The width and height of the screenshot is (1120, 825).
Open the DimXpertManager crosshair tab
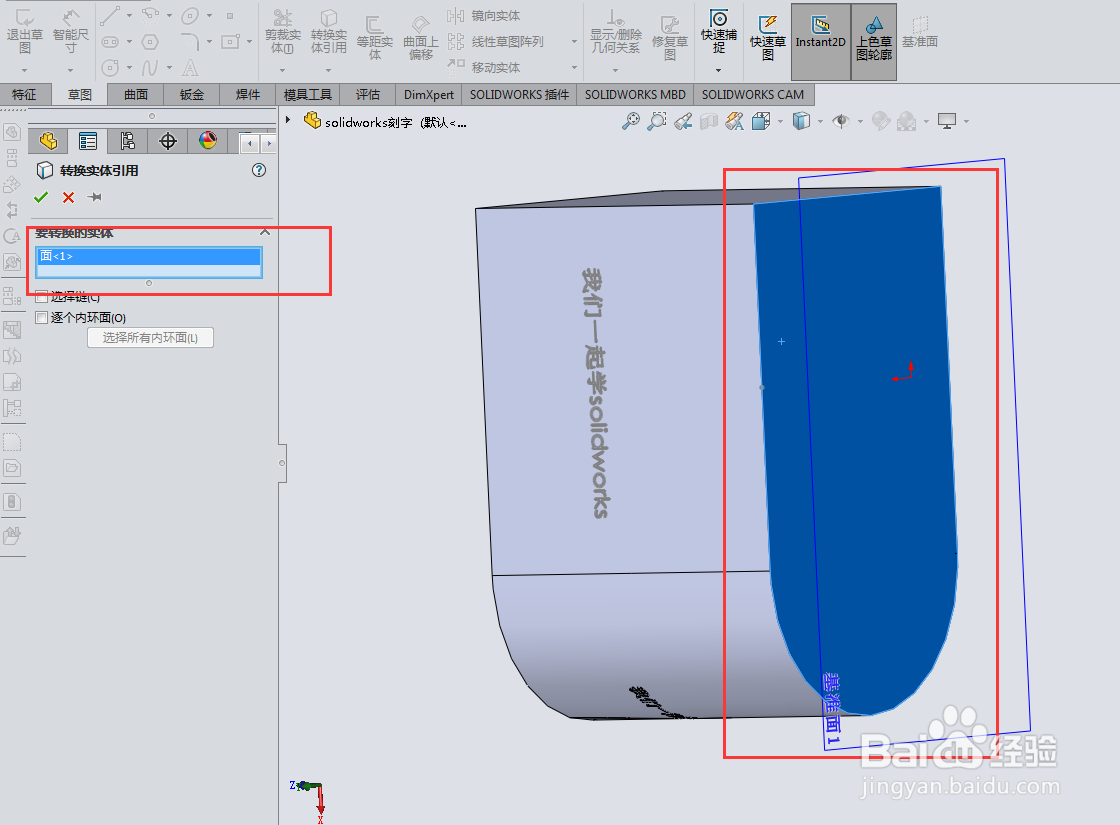coord(168,141)
